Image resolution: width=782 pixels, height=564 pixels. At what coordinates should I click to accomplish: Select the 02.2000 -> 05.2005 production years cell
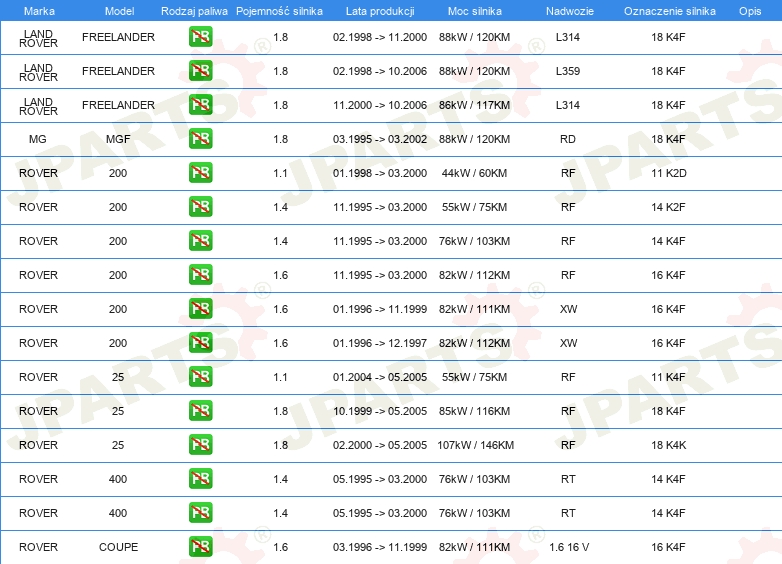point(380,444)
